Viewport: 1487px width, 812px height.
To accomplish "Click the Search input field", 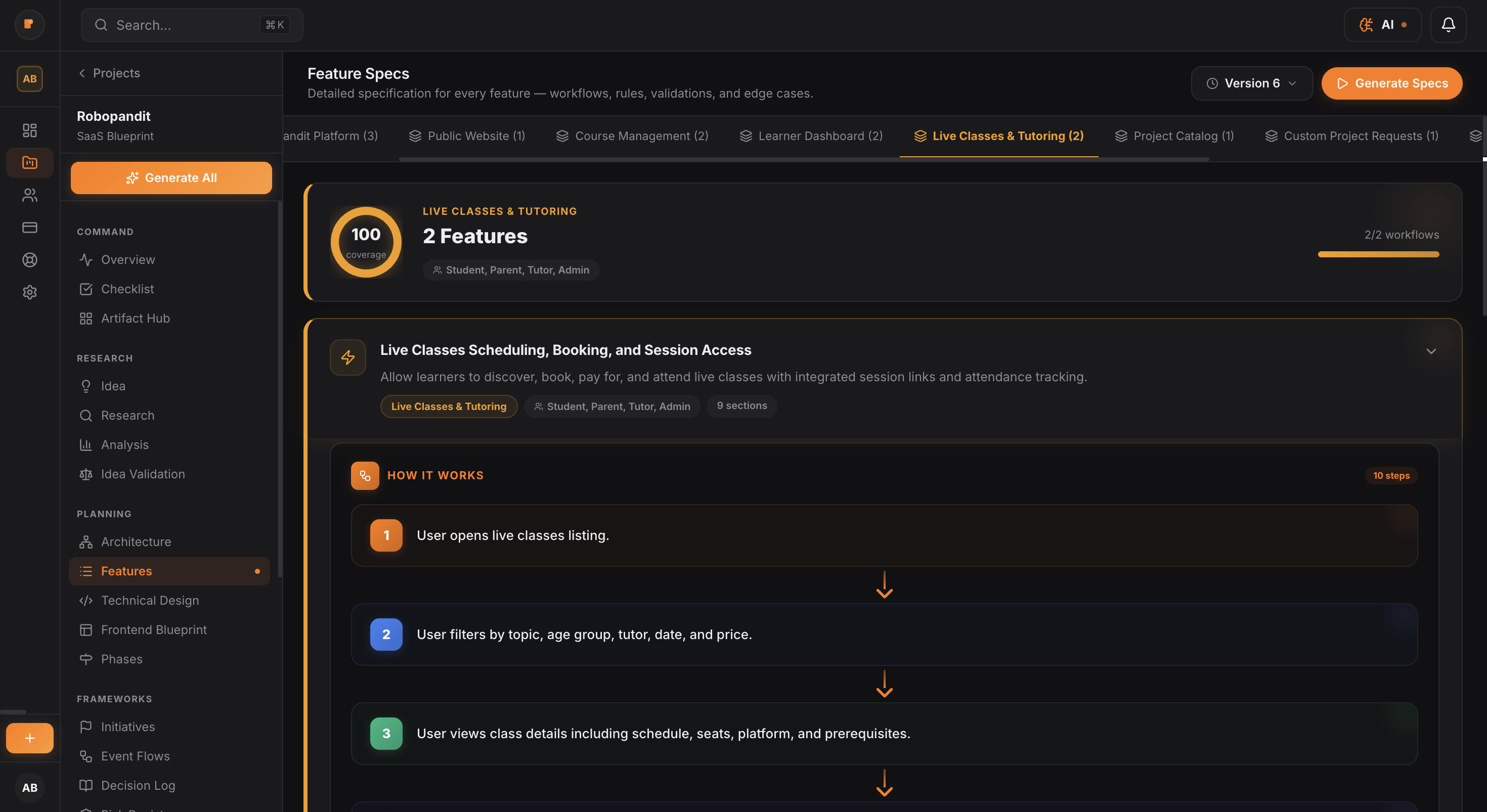I will coord(192,25).
